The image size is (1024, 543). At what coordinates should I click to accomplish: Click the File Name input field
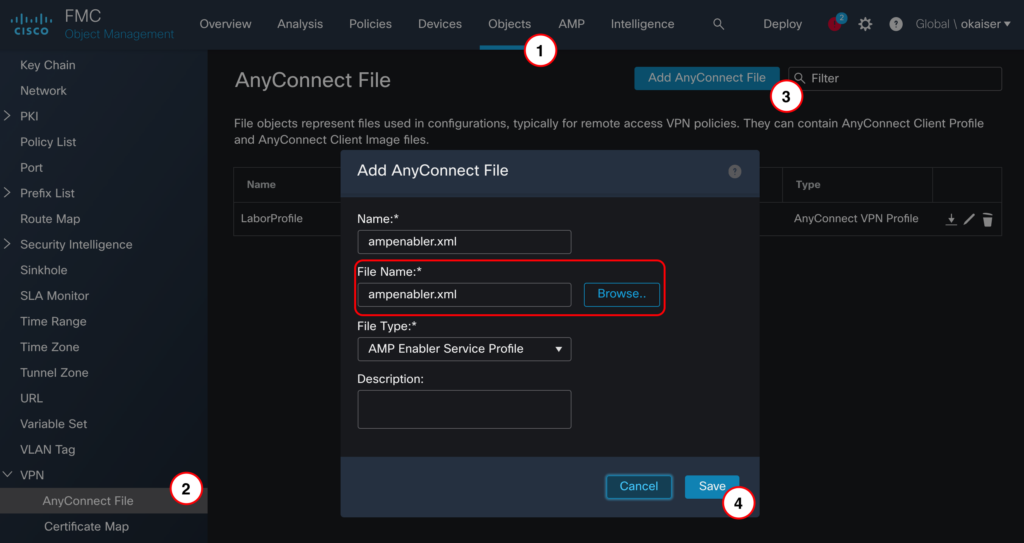click(464, 295)
